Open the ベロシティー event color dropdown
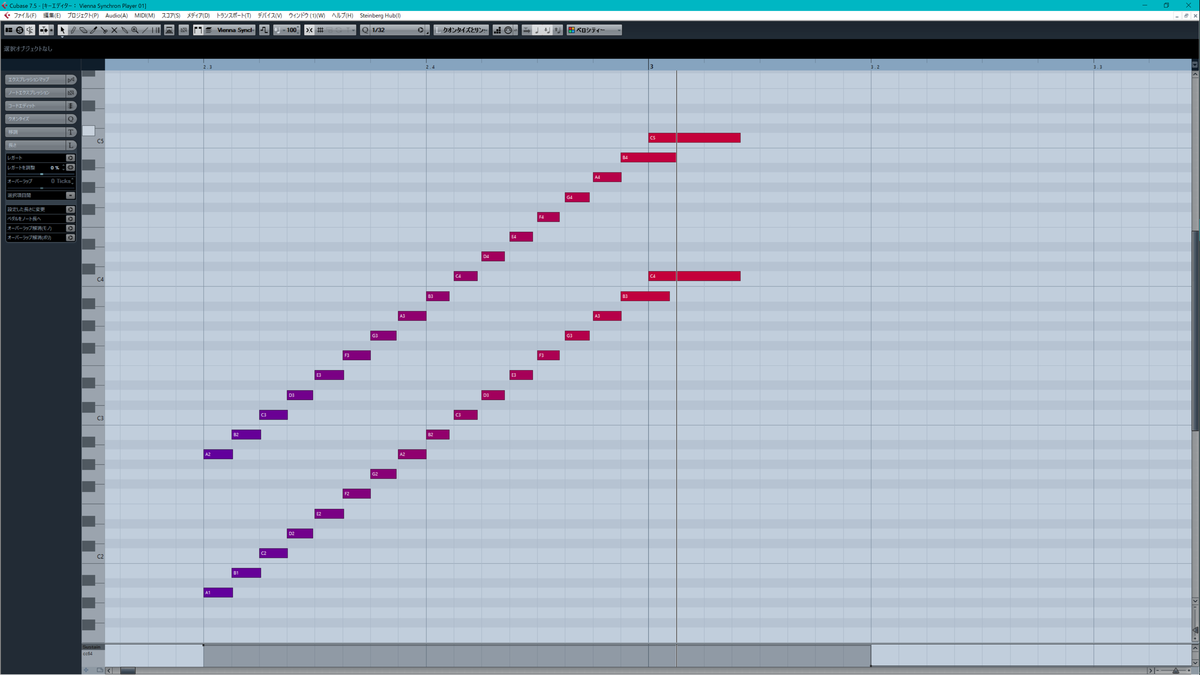Screen dimensions: 1200x675 pos(594,30)
